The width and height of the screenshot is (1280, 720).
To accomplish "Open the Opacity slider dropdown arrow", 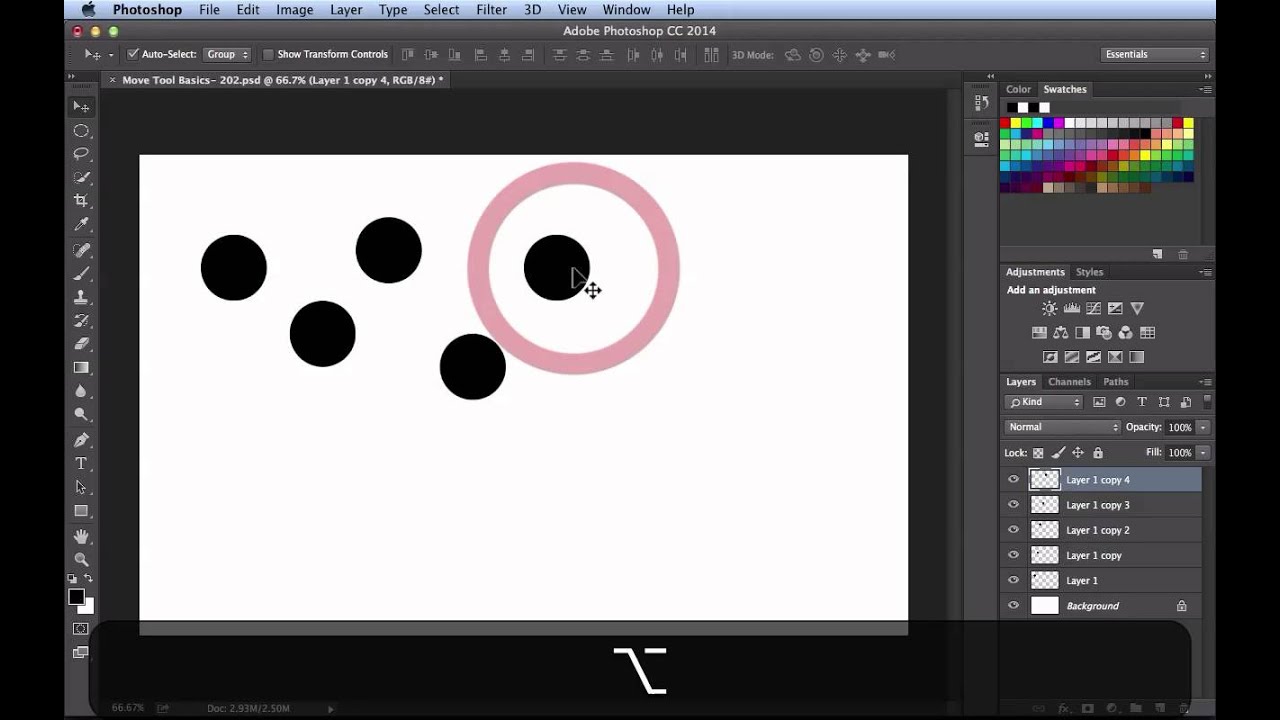I will pos(1203,427).
